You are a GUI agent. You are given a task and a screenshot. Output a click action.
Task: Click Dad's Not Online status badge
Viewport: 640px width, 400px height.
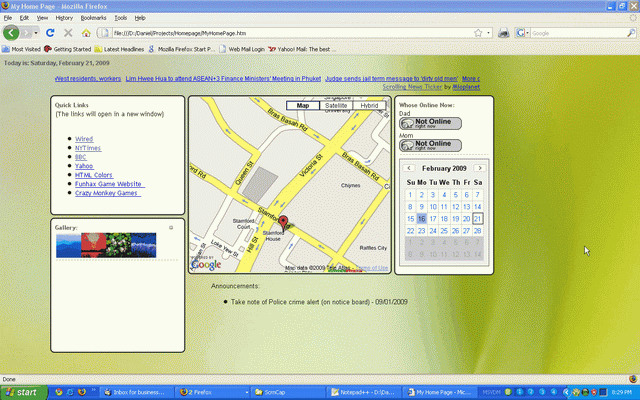pyautogui.click(x=430, y=123)
